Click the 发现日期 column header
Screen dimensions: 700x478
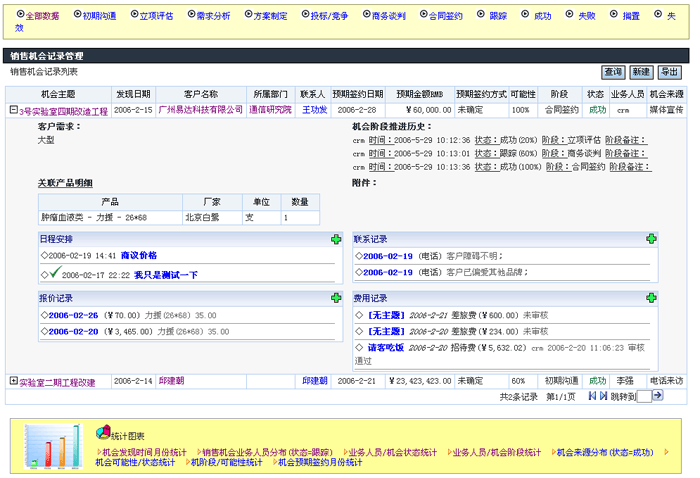click(x=133, y=94)
